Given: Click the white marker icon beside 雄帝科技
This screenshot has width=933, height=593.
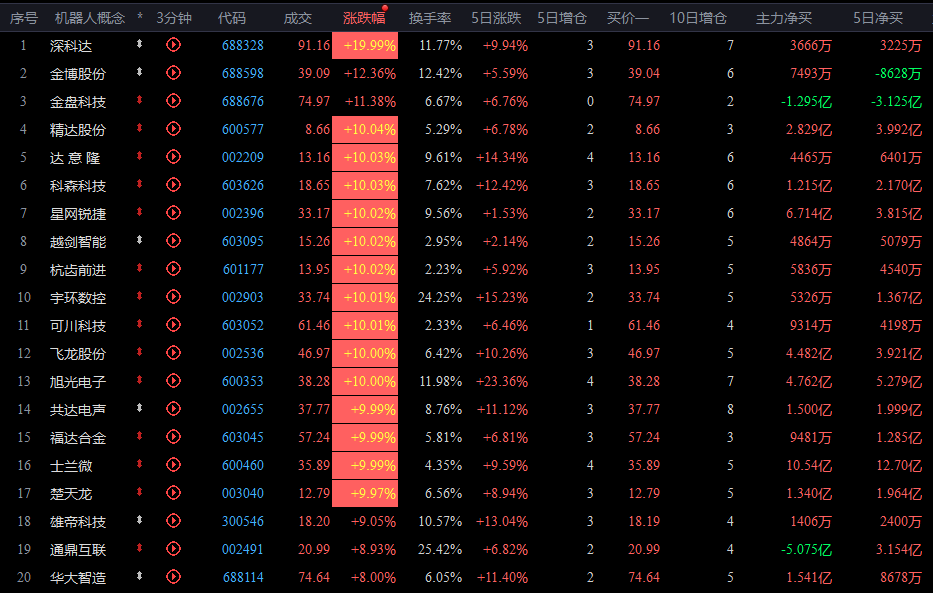Looking at the screenshot, I should coord(139,520).
